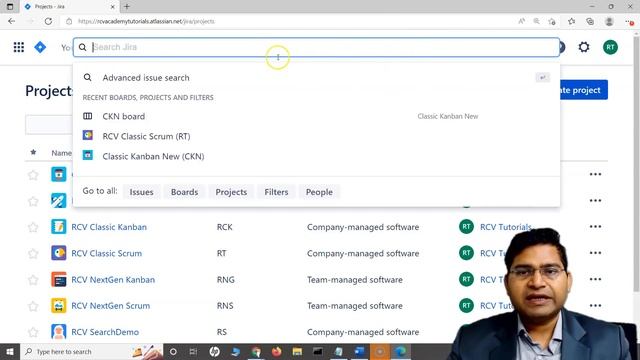Star the RCV NextGen Scrum project
Image resolution: width=640 pixels, height=360 pixels.
coord(33,306)
